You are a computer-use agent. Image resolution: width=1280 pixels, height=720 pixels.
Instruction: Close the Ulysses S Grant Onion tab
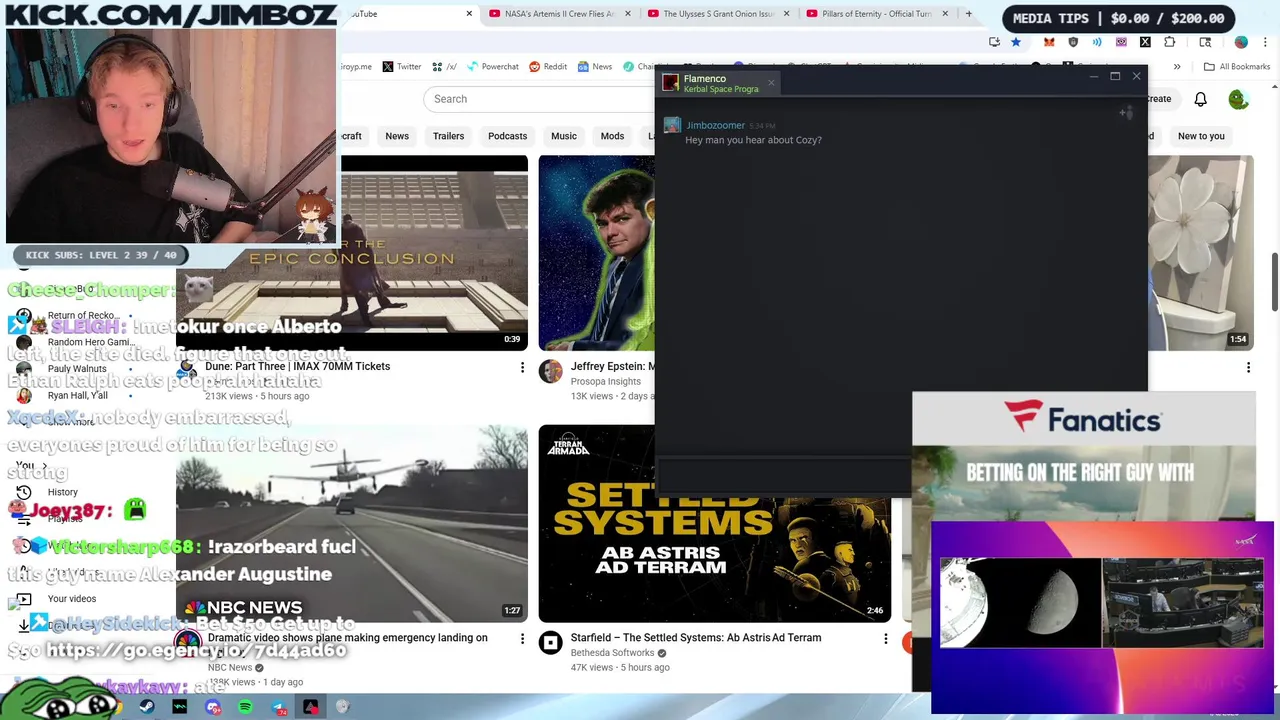(787, 14)
